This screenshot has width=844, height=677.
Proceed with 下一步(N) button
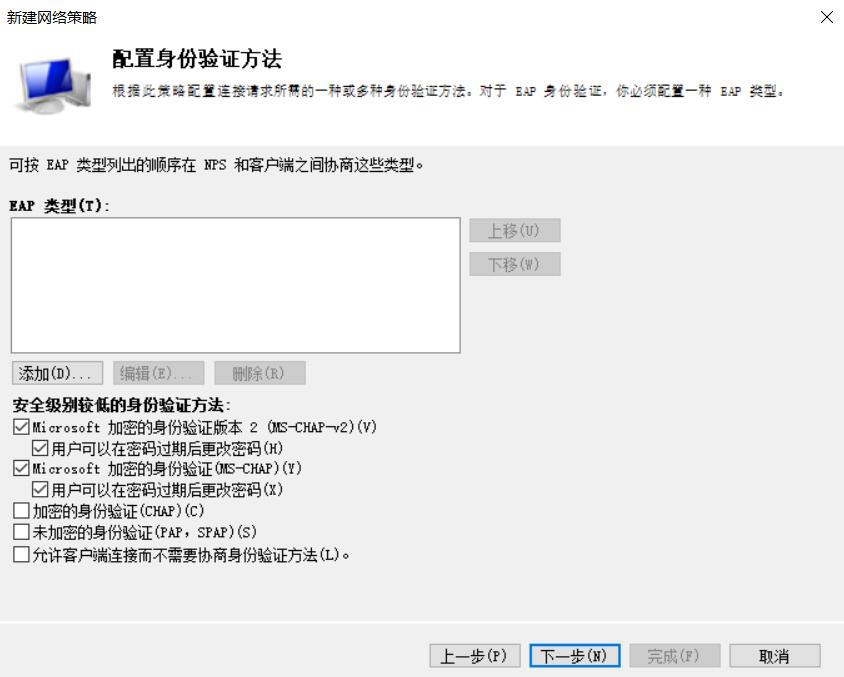tap(575, 655)
